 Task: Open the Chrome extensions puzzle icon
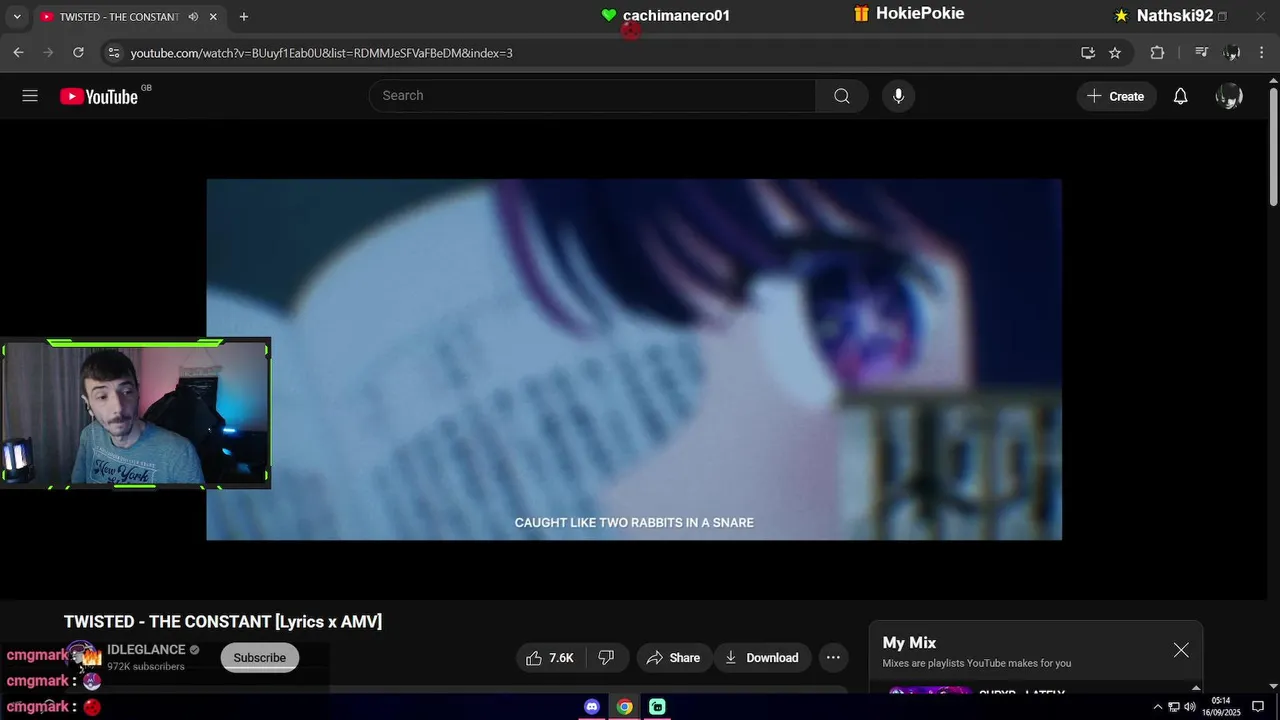1157,53
